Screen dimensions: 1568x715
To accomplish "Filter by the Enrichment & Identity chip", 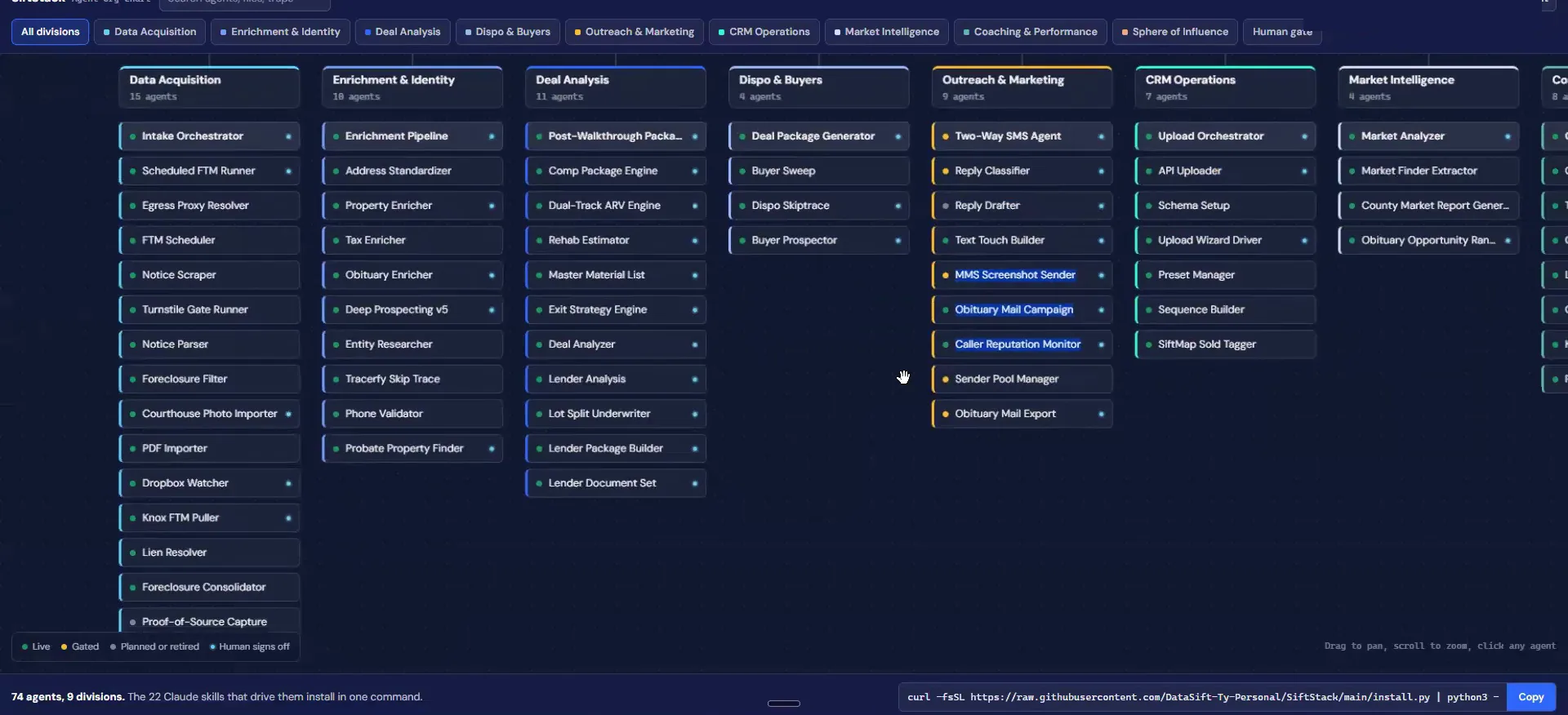I will [x=280, y=32].
